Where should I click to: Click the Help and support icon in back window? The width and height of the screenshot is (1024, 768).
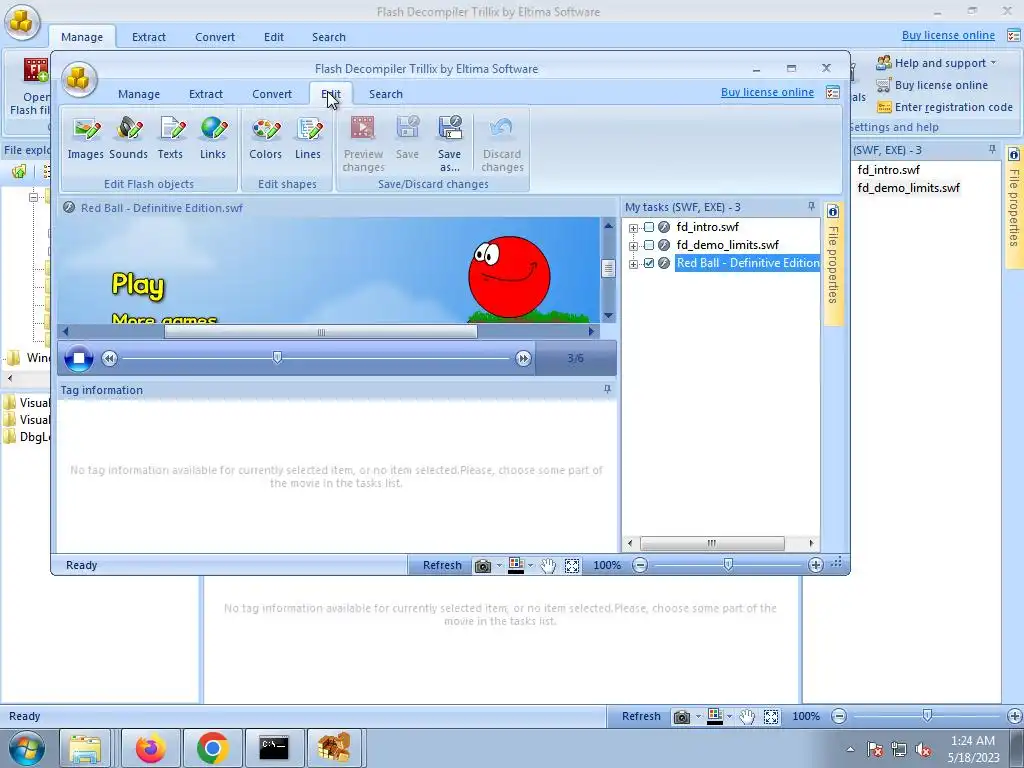pyautogui.click(x=884, y=63)
